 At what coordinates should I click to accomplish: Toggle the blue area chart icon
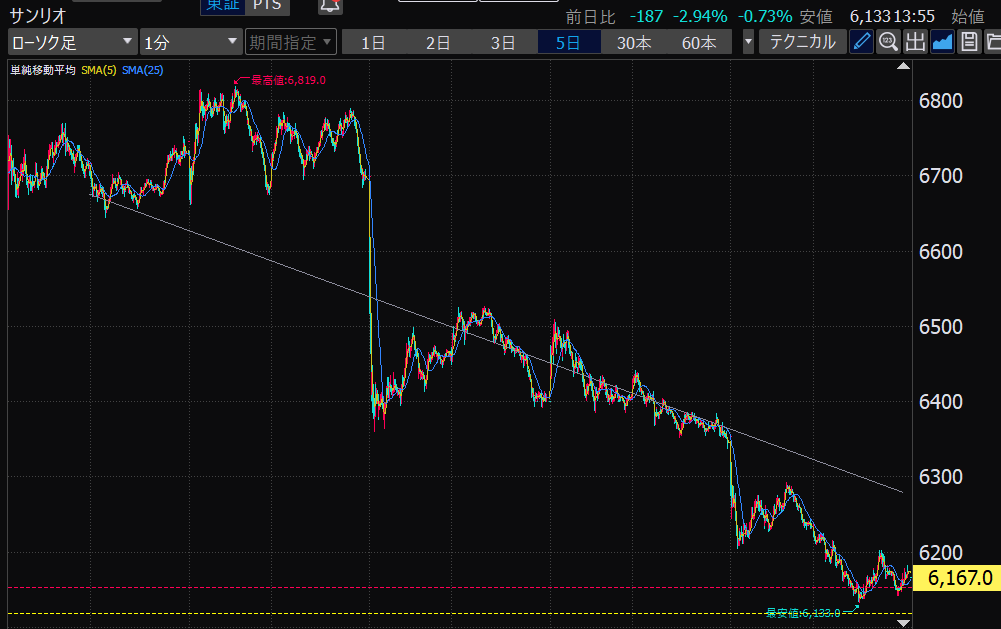click(942, 42)
